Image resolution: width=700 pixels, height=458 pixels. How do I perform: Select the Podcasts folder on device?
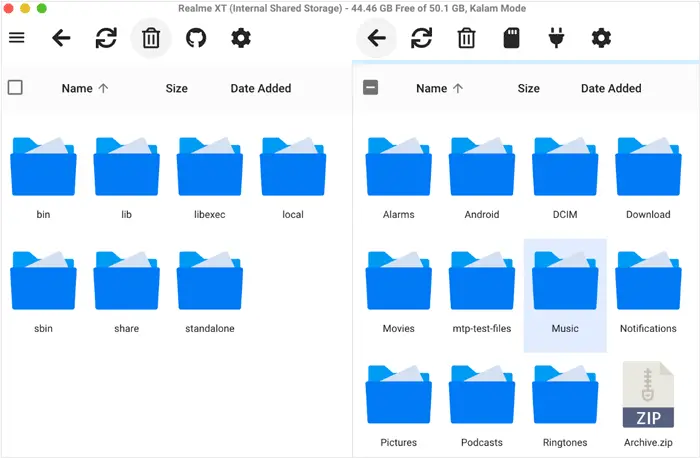point(482,406)
